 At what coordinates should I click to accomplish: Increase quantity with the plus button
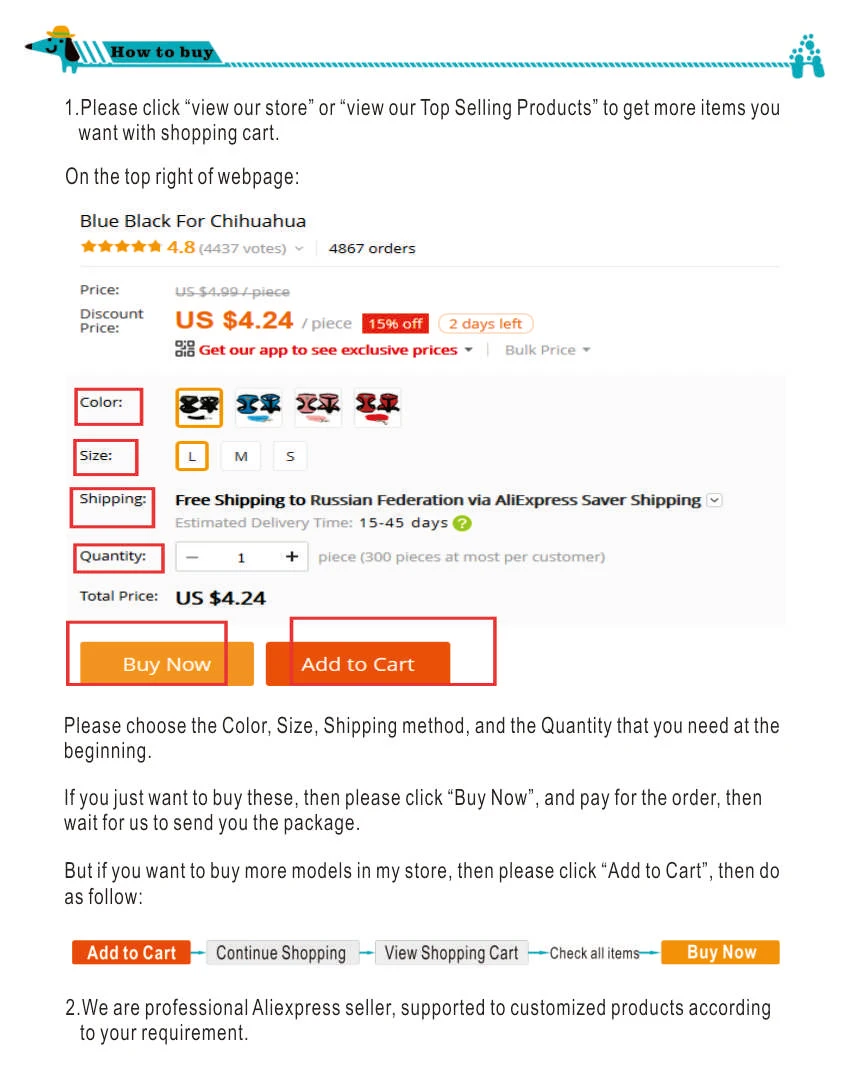pyautogui.click(x=292, y=556)
